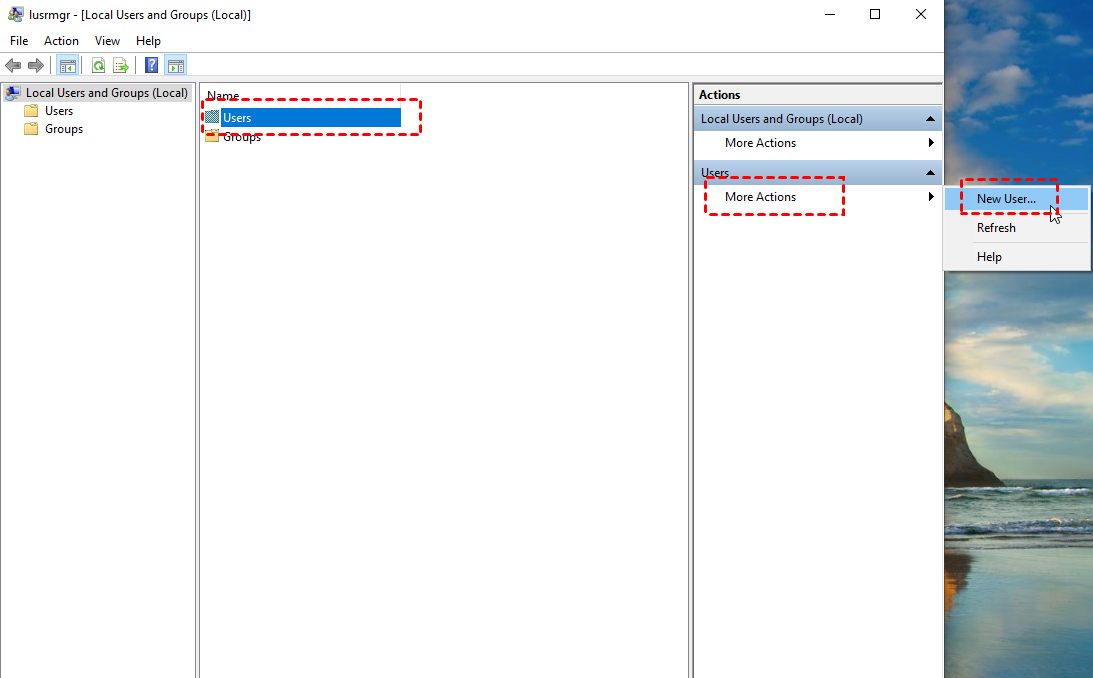Screen dimensions: 1093x678
Task: Select Users in the left console tree
Action: pos(59,111)
